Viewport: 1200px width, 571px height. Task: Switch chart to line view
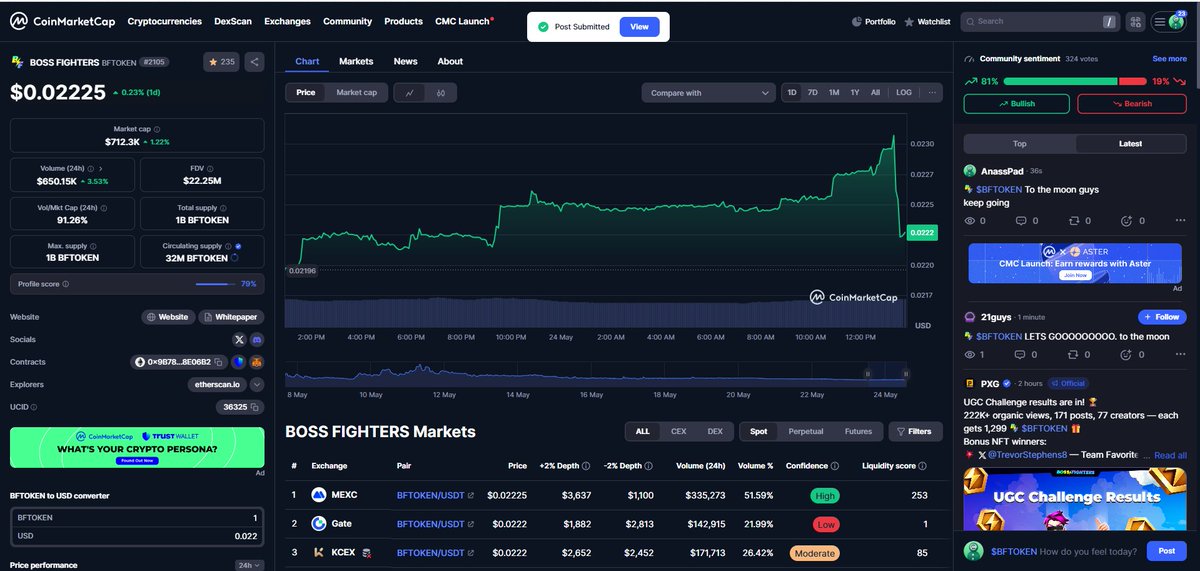click(409, 93)
